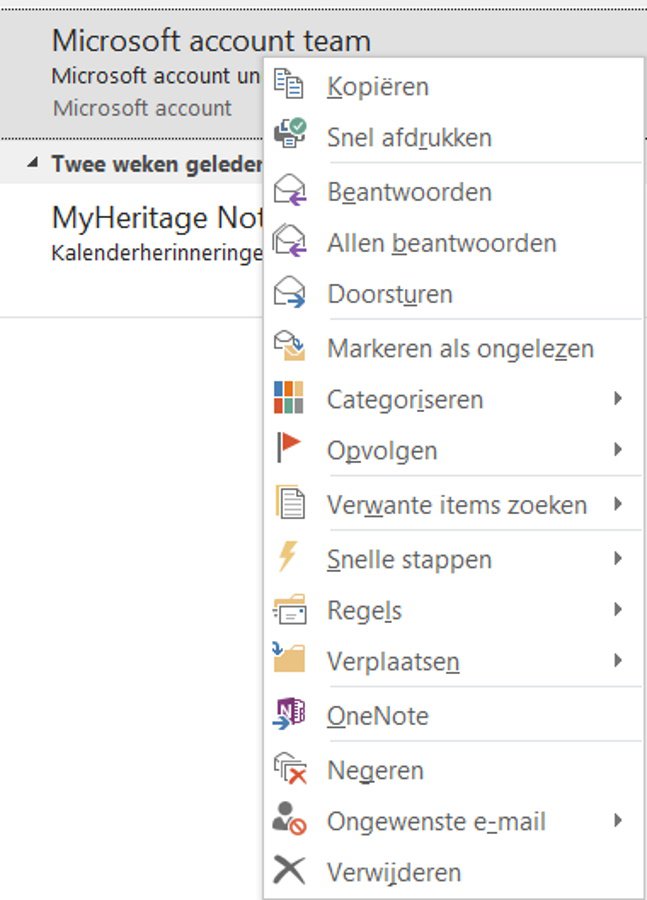Image resolution: width=647 pixels, height=900 pixels.
Task: Select the Microsoft account team email
Action: click(131, 73)
